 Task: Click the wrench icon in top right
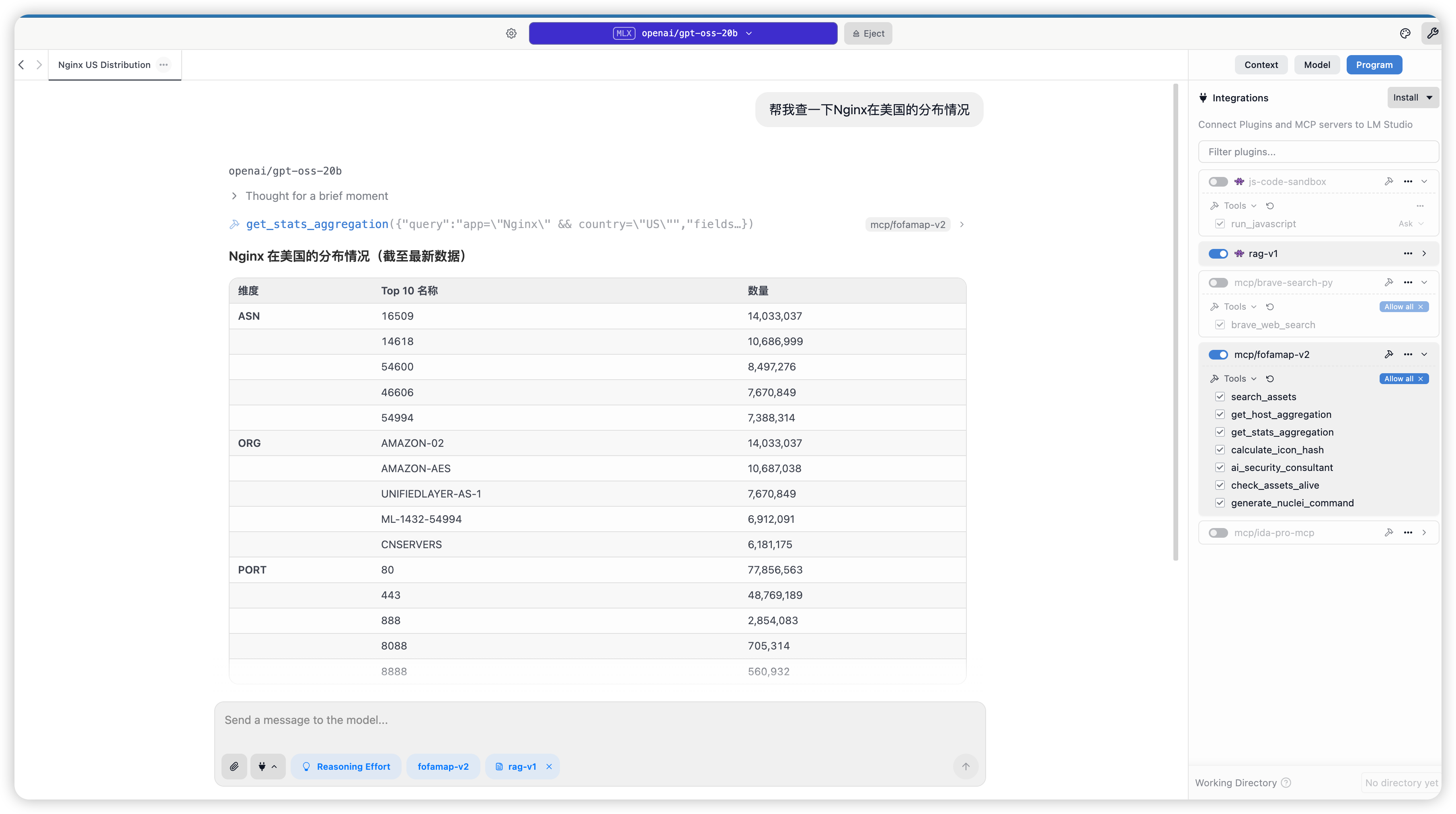(x=1432, y=33)
